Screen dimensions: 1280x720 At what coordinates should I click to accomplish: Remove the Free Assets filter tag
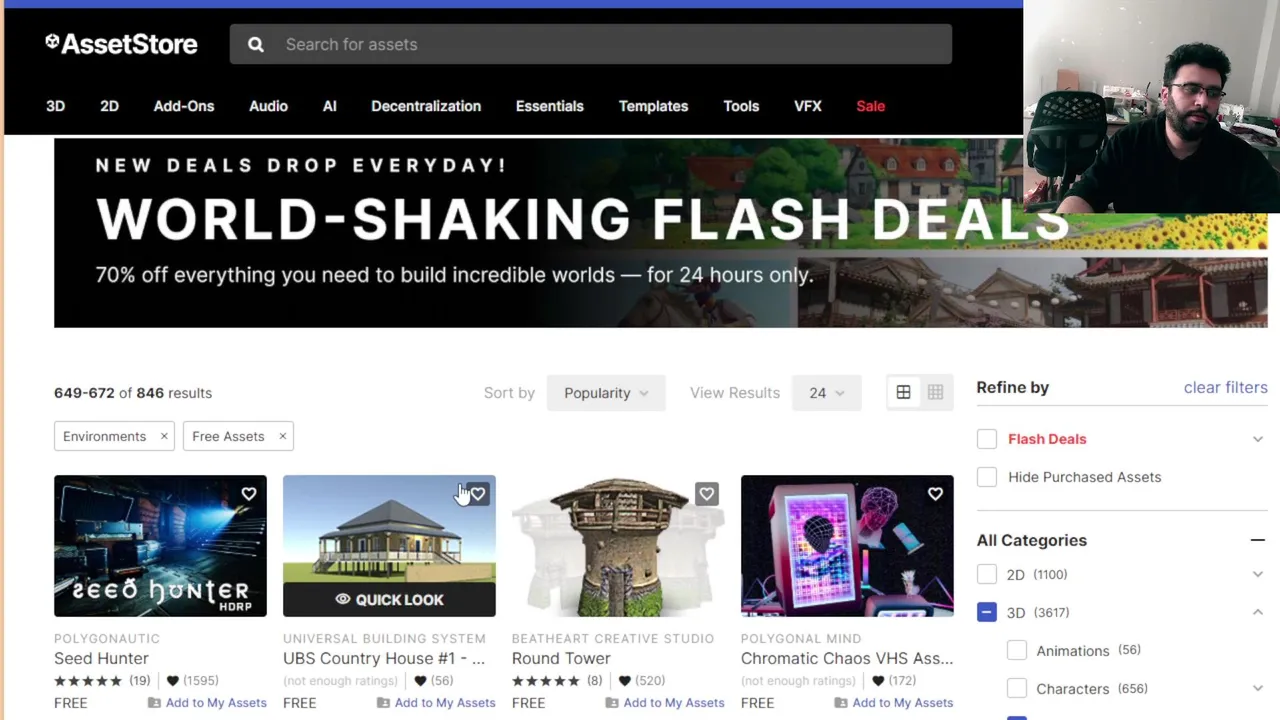282,436
